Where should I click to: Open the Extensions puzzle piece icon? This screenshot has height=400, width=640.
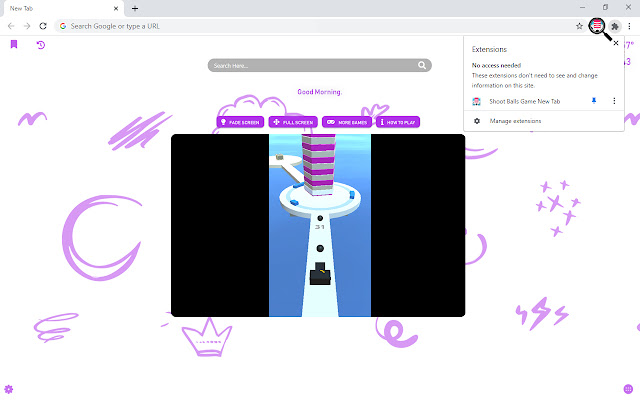click(615, 26)
